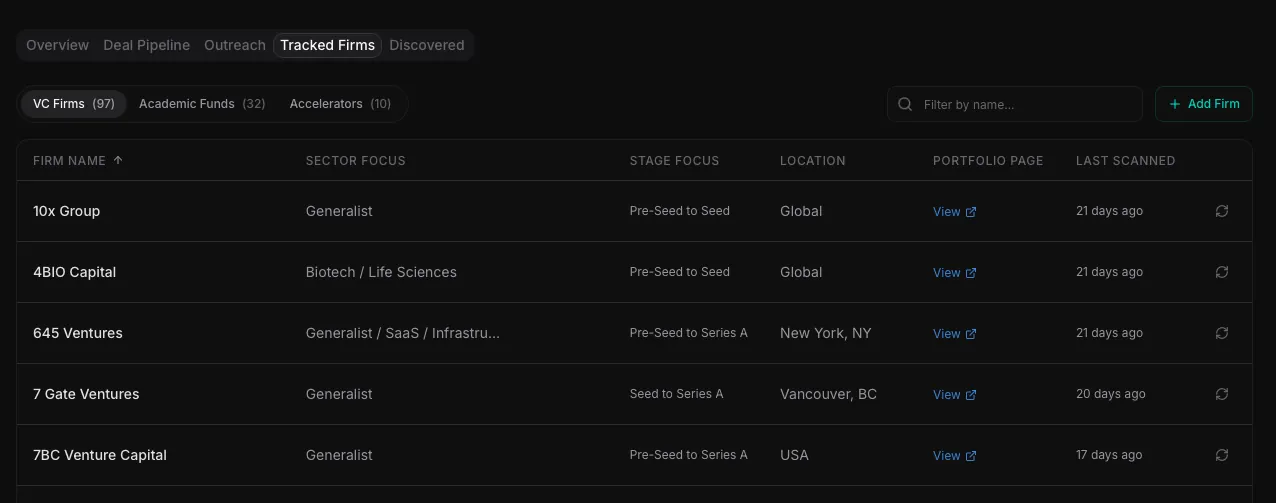Click the search magnifier icon

pos(905,104)
